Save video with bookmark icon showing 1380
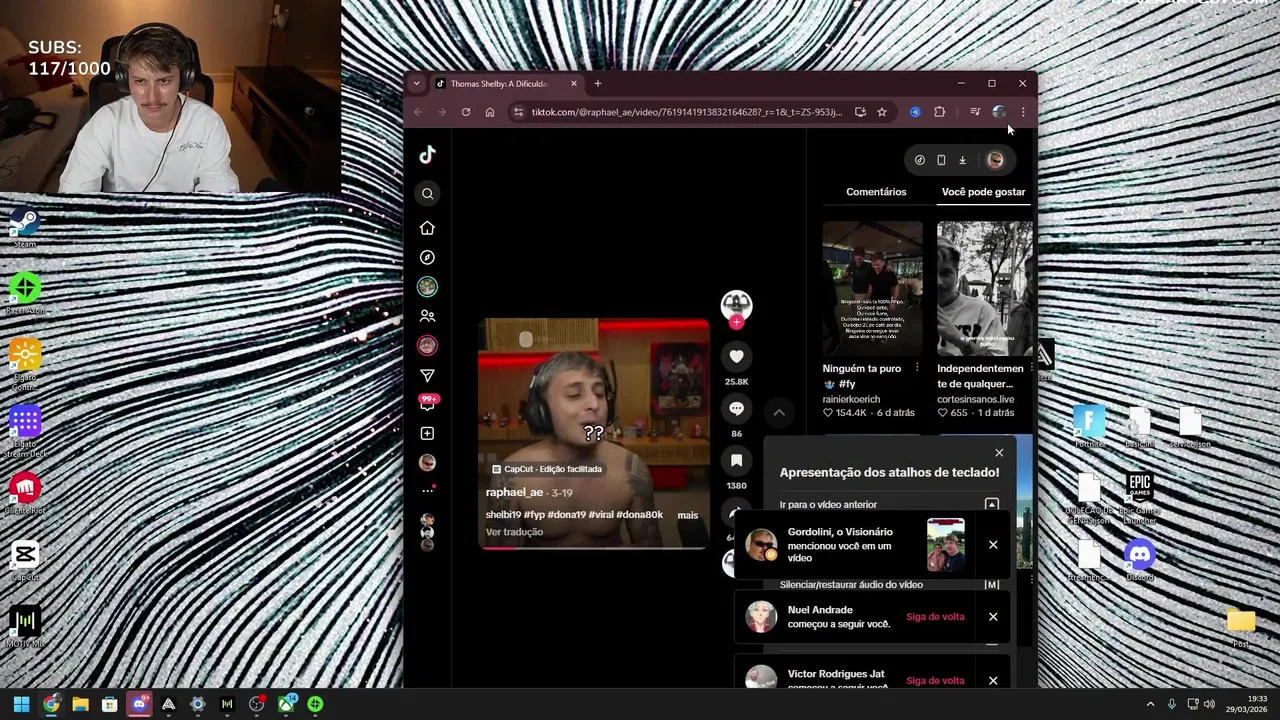1280x720 pixels. [x=736, y=460]
